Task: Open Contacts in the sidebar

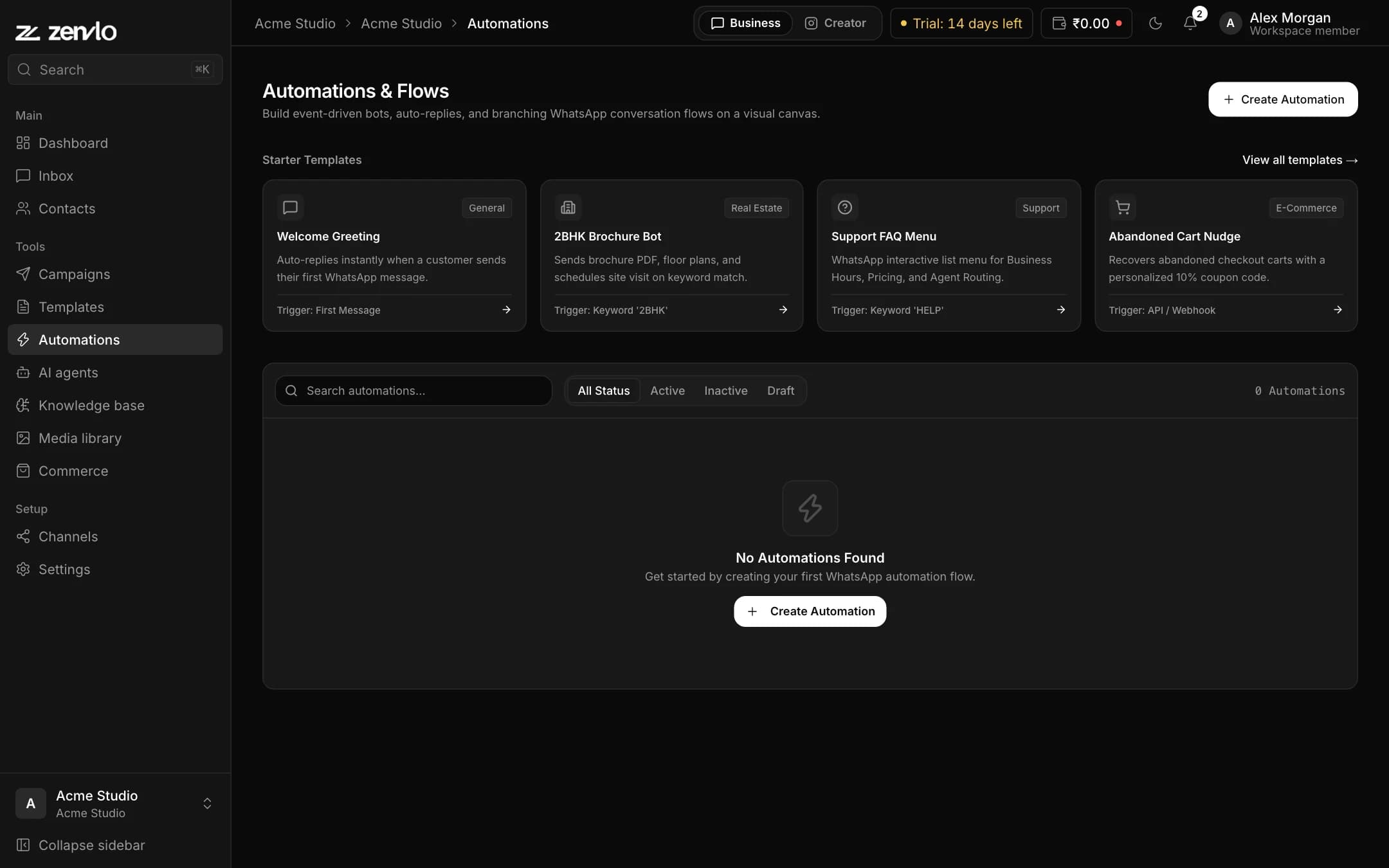Action: [x=115, y=208]
